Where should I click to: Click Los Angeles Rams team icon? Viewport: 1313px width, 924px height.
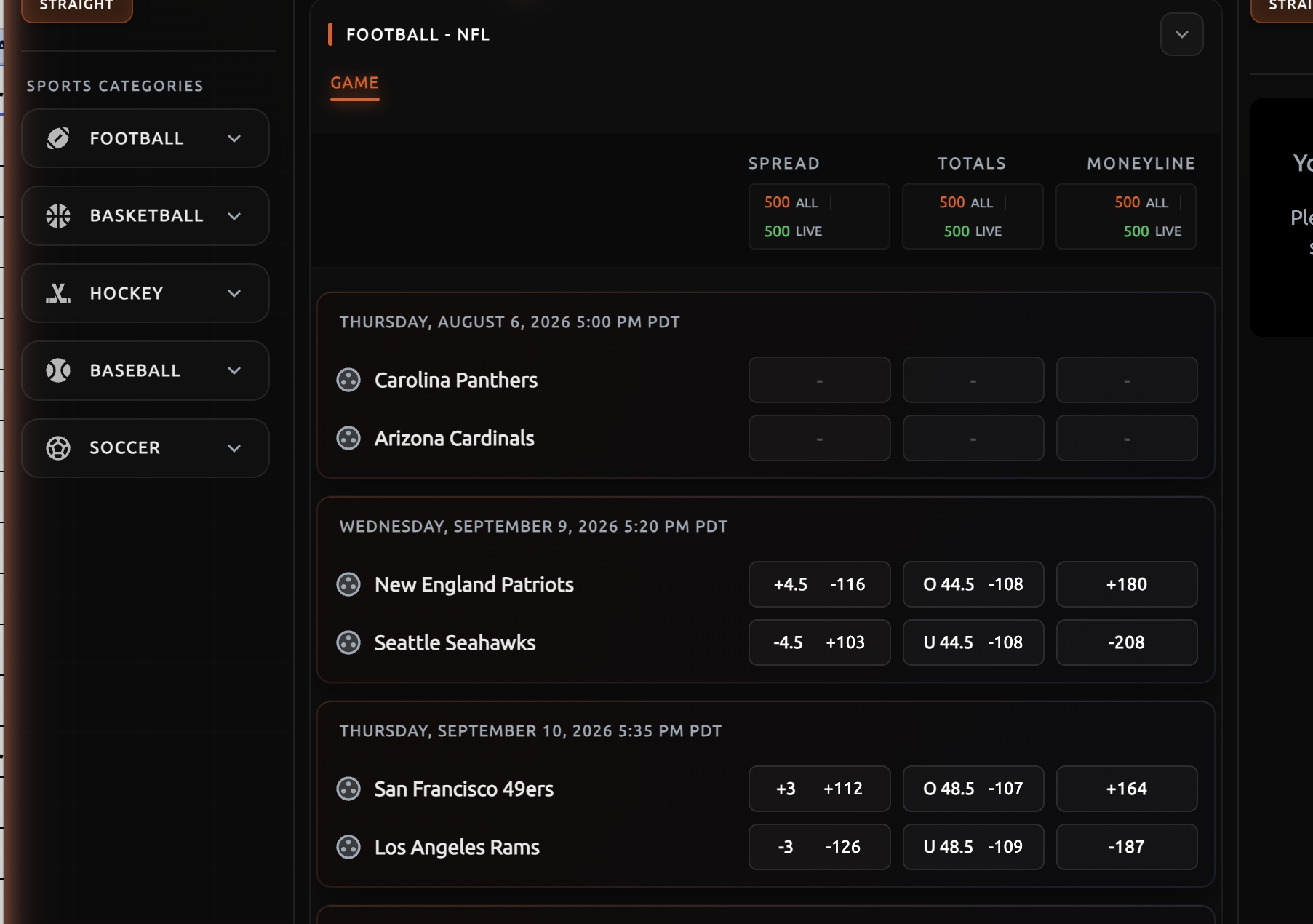click(348, 847)
